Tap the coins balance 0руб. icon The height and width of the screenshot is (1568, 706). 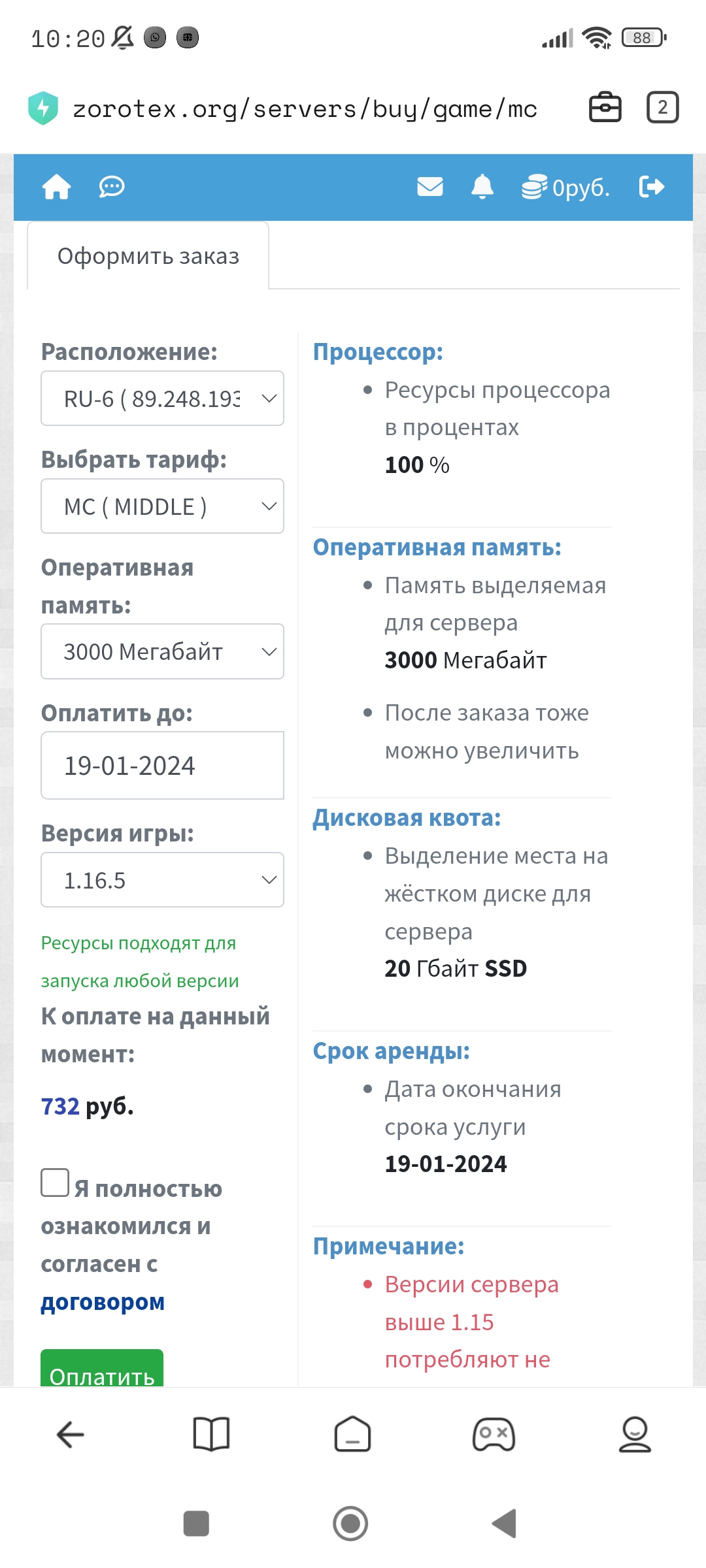[565, 188]
